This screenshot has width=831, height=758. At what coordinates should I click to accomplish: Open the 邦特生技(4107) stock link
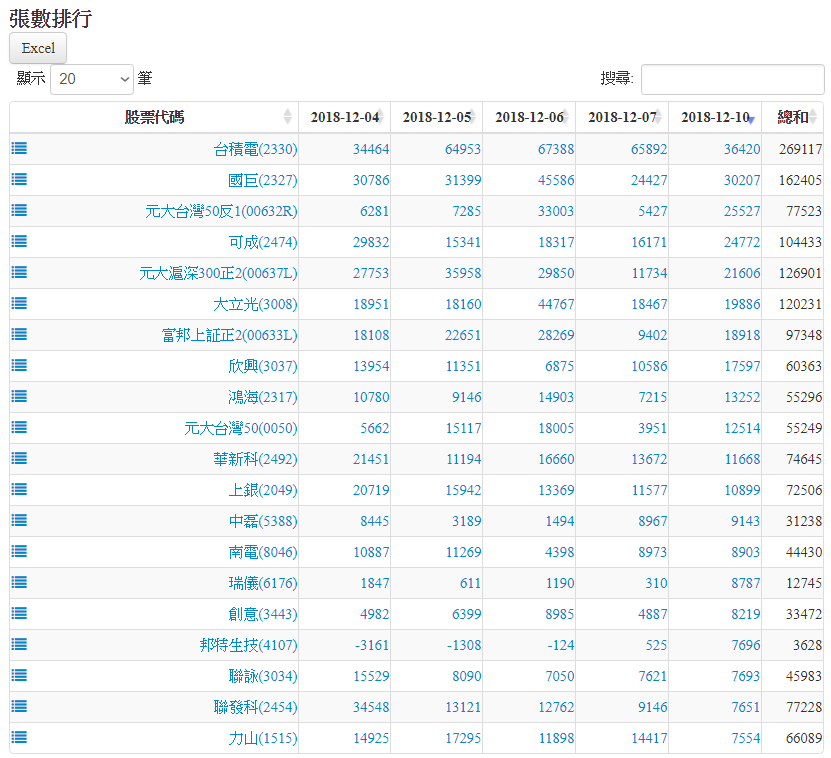tap(248, 645)
